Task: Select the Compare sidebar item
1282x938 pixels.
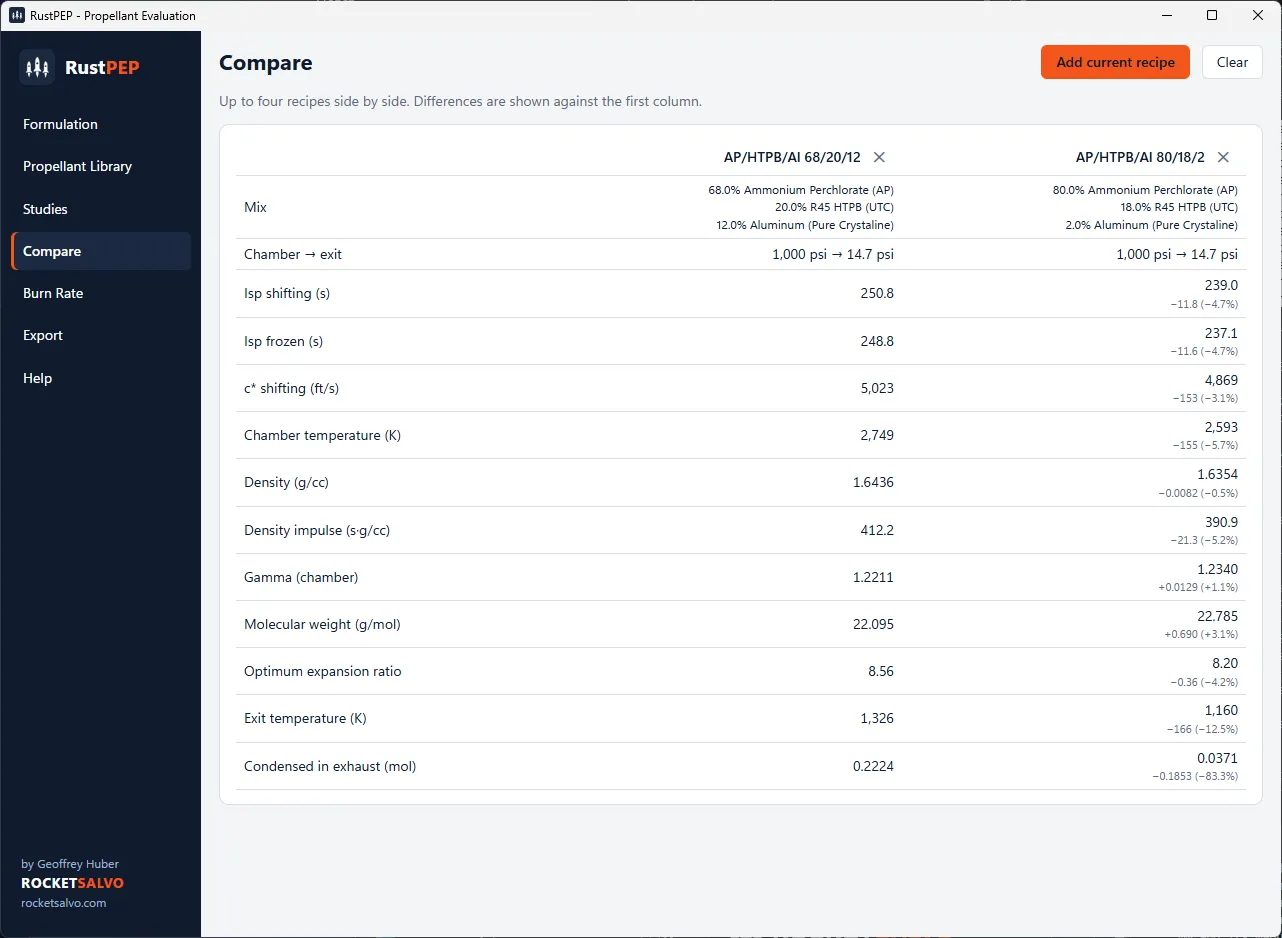Action: click(x=100, y=251)
